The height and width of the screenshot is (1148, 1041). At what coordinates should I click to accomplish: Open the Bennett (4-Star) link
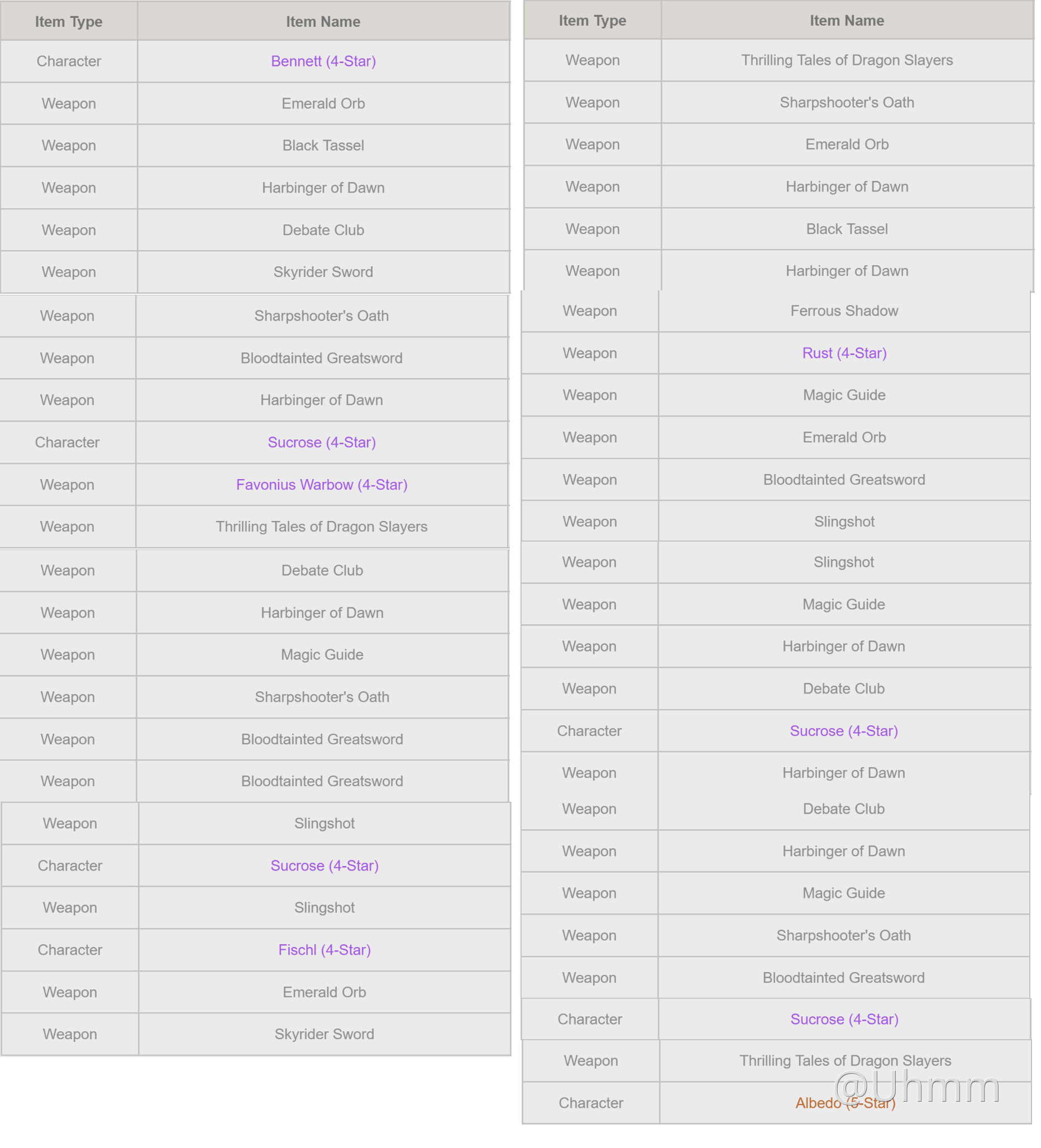[323, 61]
